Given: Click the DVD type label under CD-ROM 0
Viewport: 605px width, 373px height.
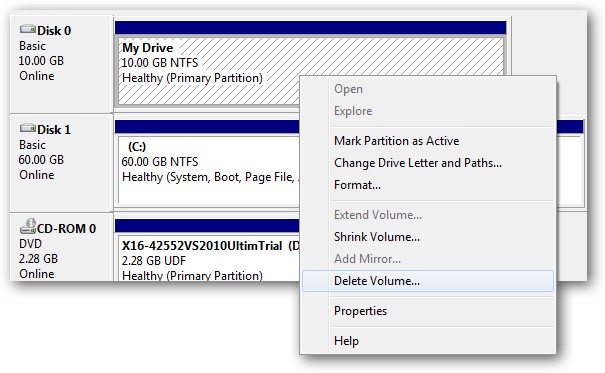Looking at the screenshot, I should [30, 244].
